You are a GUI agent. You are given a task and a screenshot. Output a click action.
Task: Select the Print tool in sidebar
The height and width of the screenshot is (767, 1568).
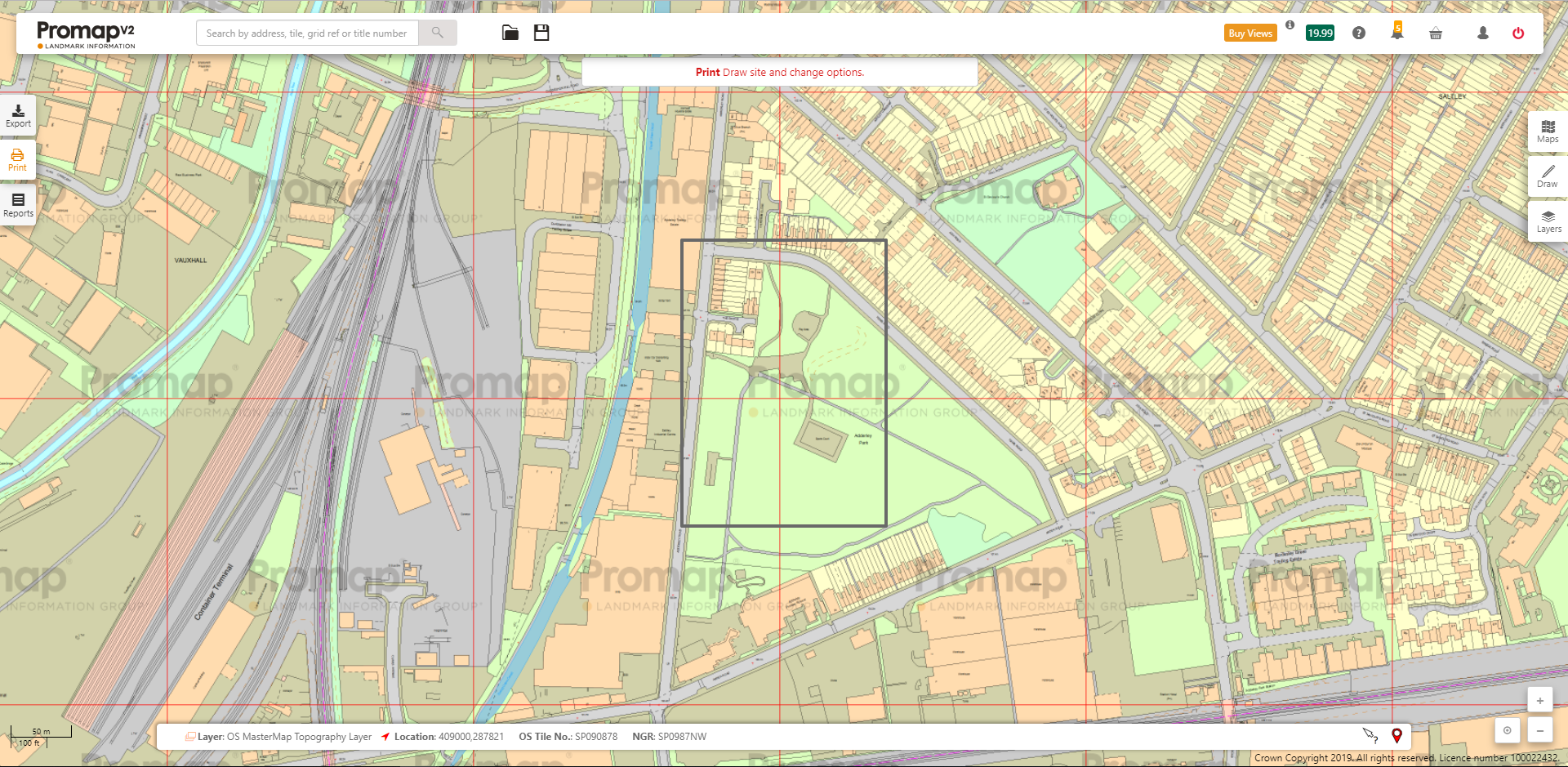click(17, 160)
